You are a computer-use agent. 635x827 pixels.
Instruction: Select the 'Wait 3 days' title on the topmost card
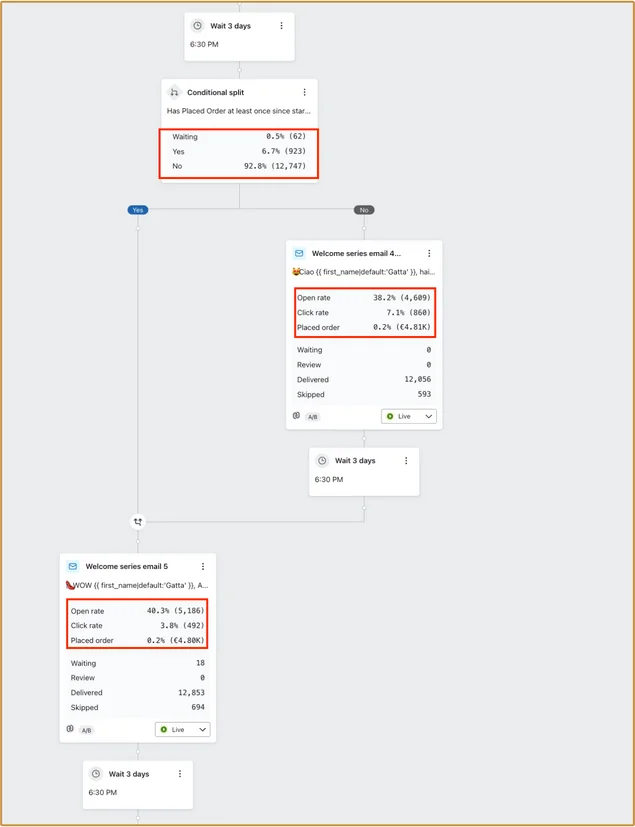pyautogui.click(x=230, y=26)
